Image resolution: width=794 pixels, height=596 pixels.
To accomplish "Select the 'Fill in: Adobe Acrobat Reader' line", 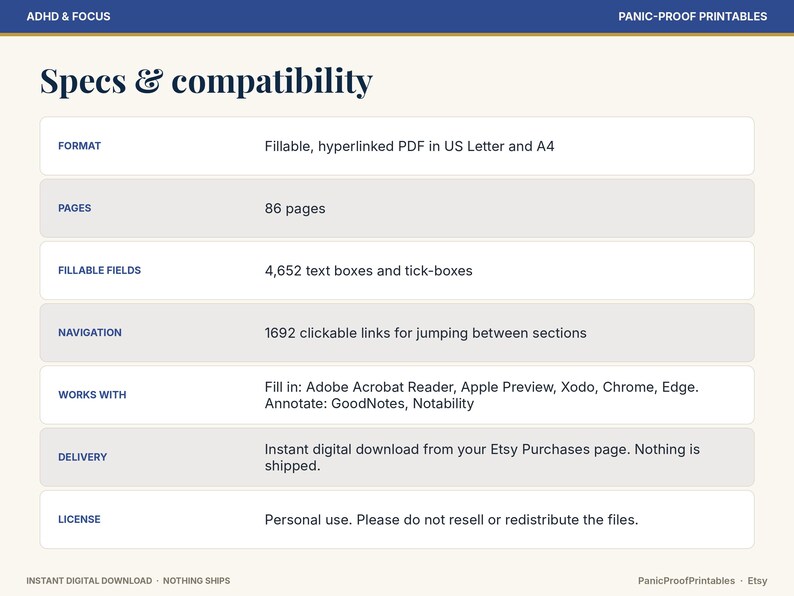I will [481, 387].
